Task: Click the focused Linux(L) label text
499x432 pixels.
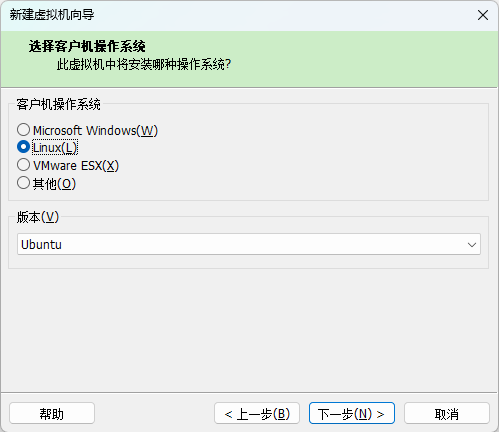Action: pyautogui.click(x=55, y=148)
